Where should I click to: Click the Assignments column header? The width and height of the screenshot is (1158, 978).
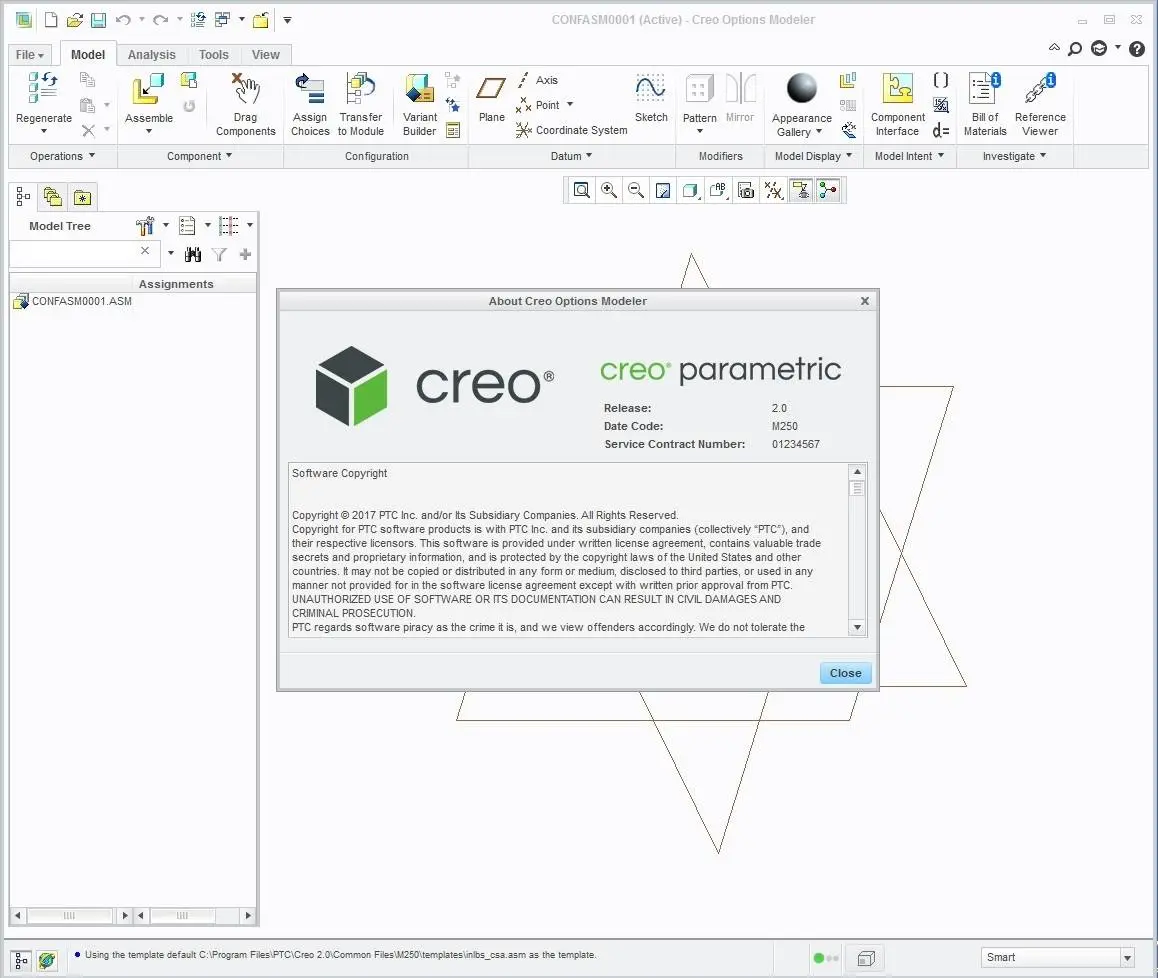click(x=176, y=284)
